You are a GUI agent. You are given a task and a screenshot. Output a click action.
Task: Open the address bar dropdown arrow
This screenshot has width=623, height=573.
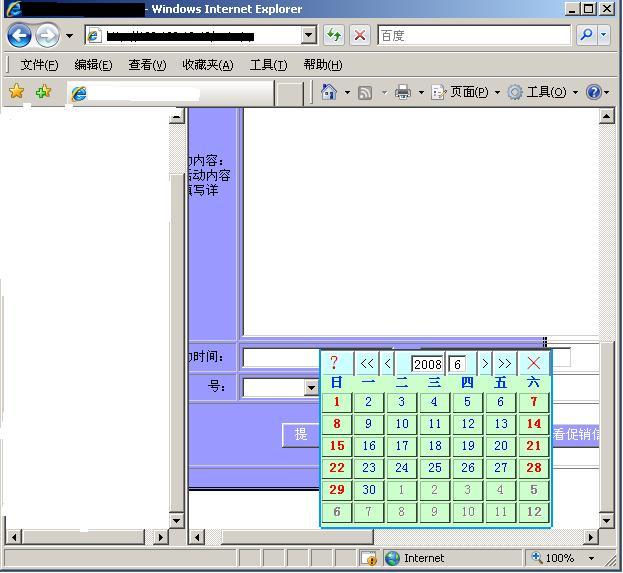click(x=308, y=36)
